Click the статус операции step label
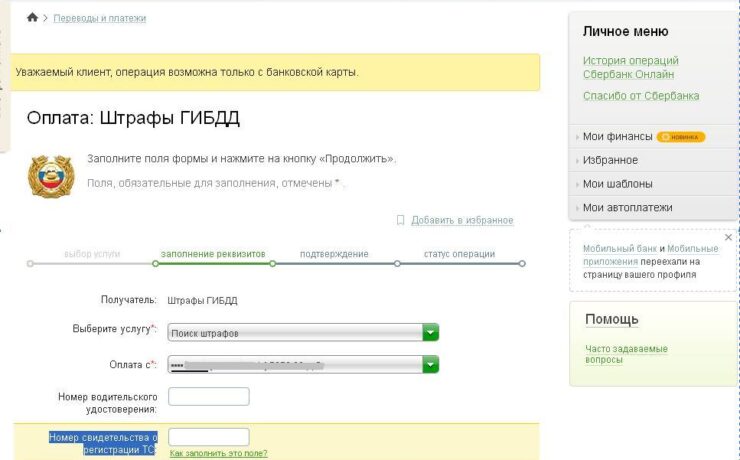The image size is (740, 460). pyautogui.click(x=459, y=254)
